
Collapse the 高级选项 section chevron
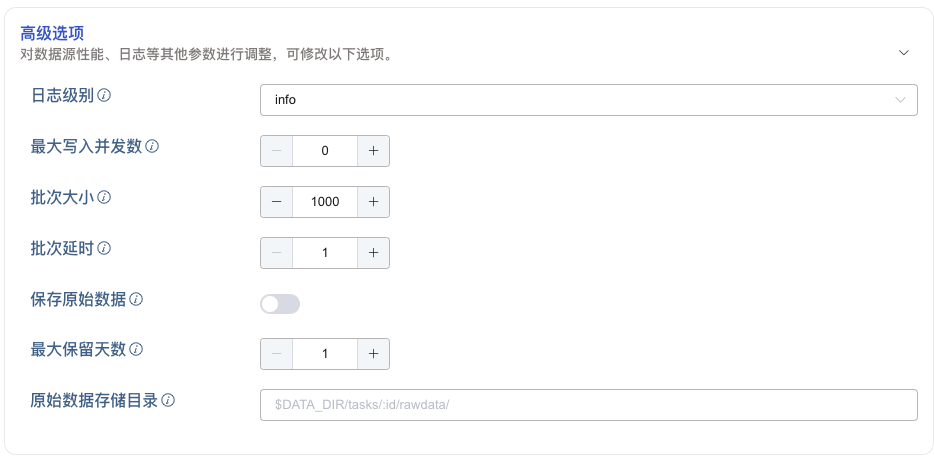click(x=904, y=52)
